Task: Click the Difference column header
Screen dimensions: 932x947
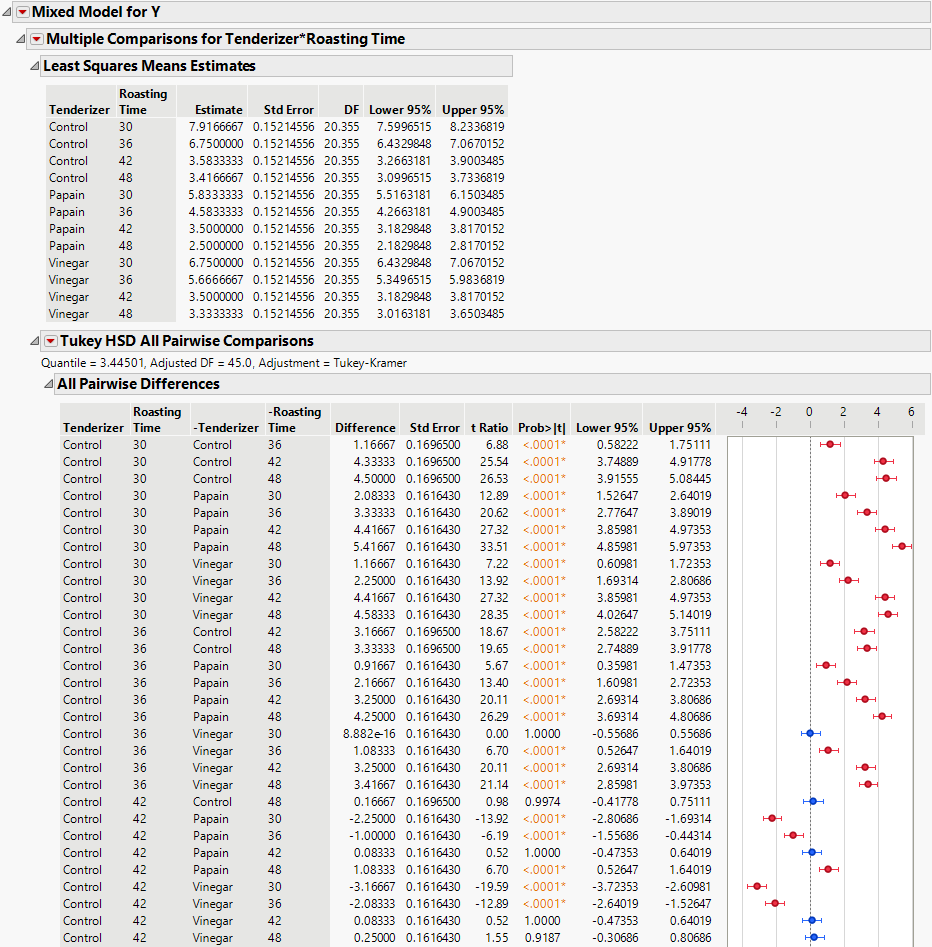Action: click(x=365, y=428)
